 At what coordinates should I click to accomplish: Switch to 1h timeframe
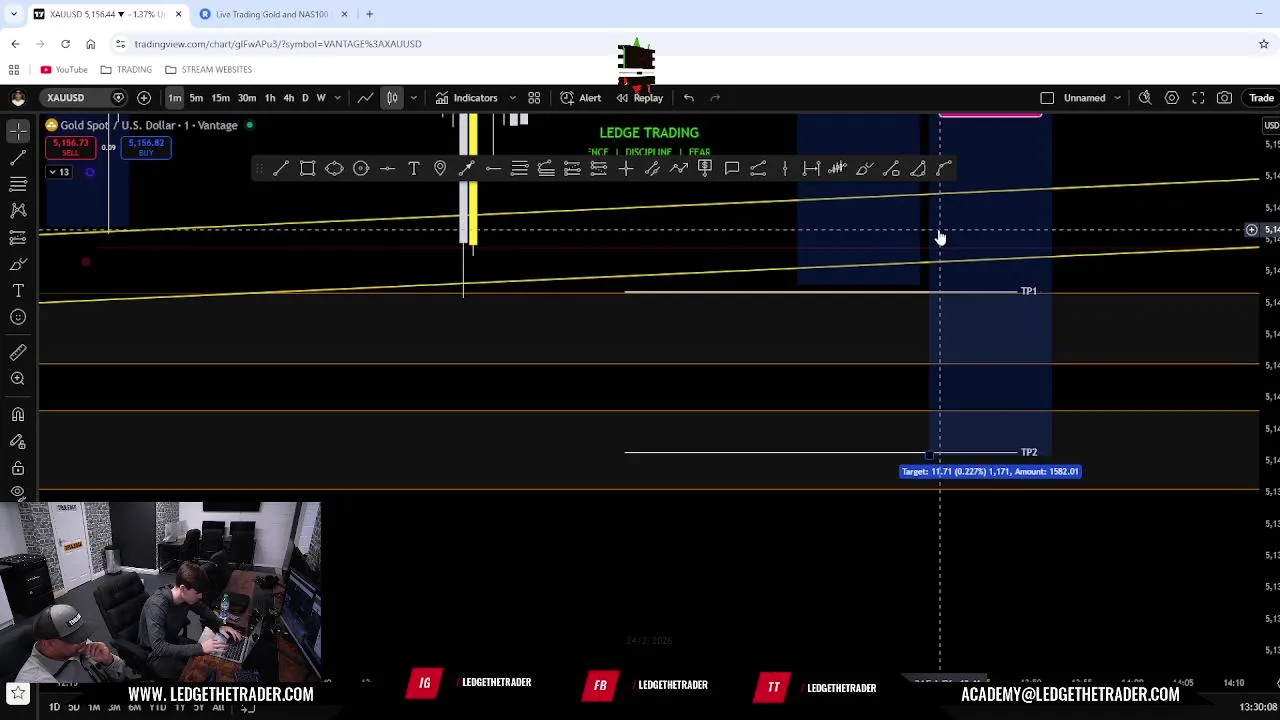pos(270,98)
